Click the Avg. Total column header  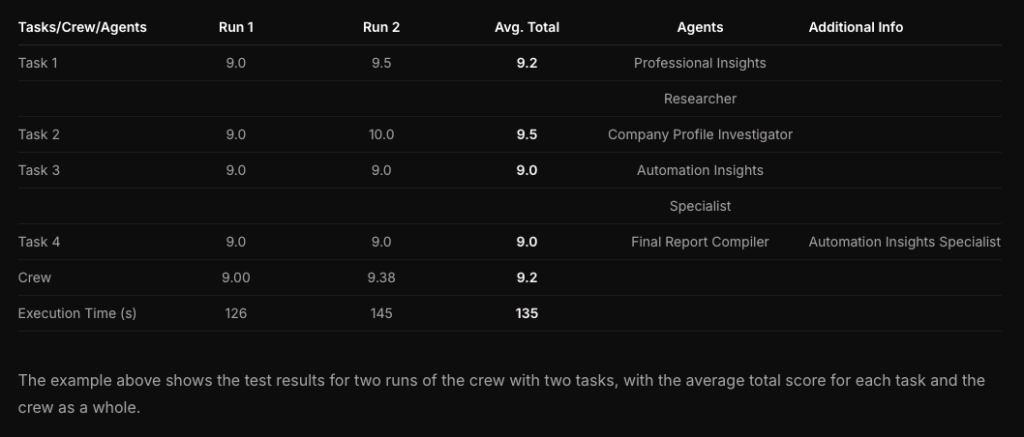(x=527, y=27)
